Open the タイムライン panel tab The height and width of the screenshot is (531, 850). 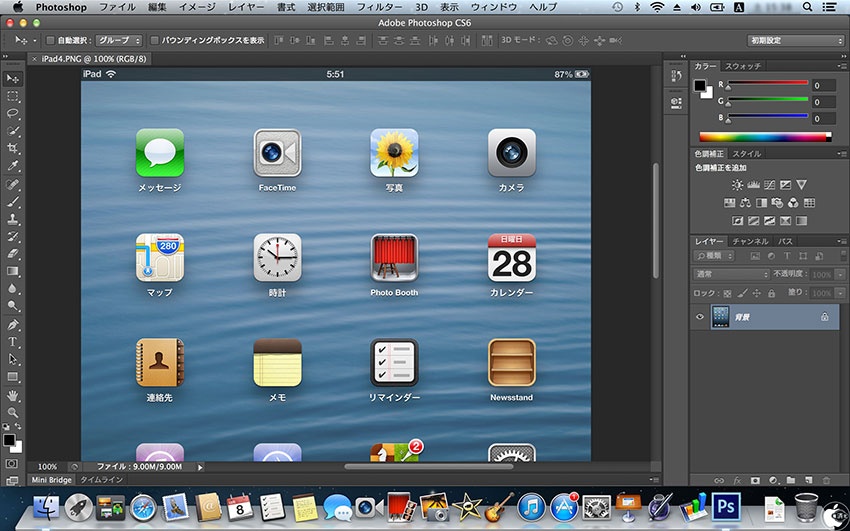(101, 480)
